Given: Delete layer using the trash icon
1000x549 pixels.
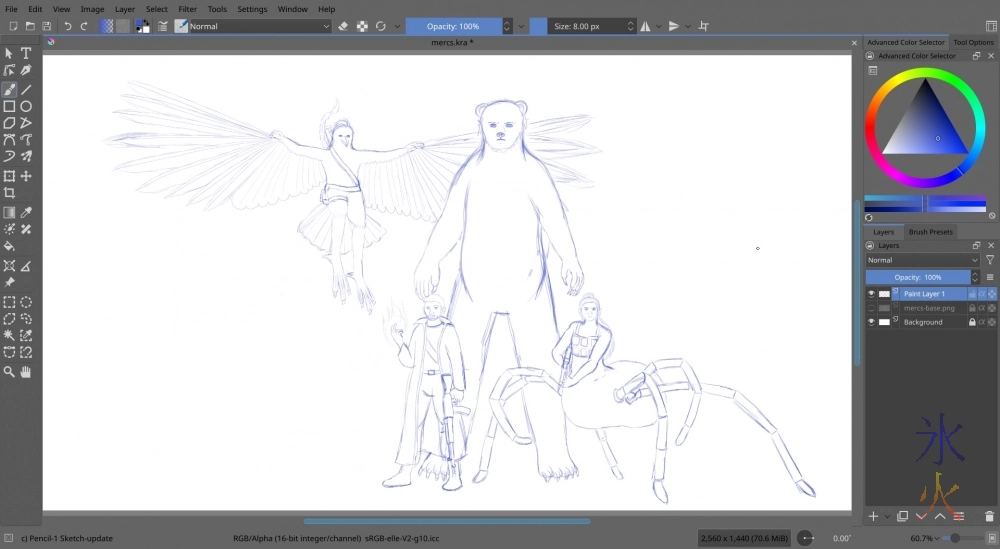Looking at the screenshot, I should (x=989, y=516).
